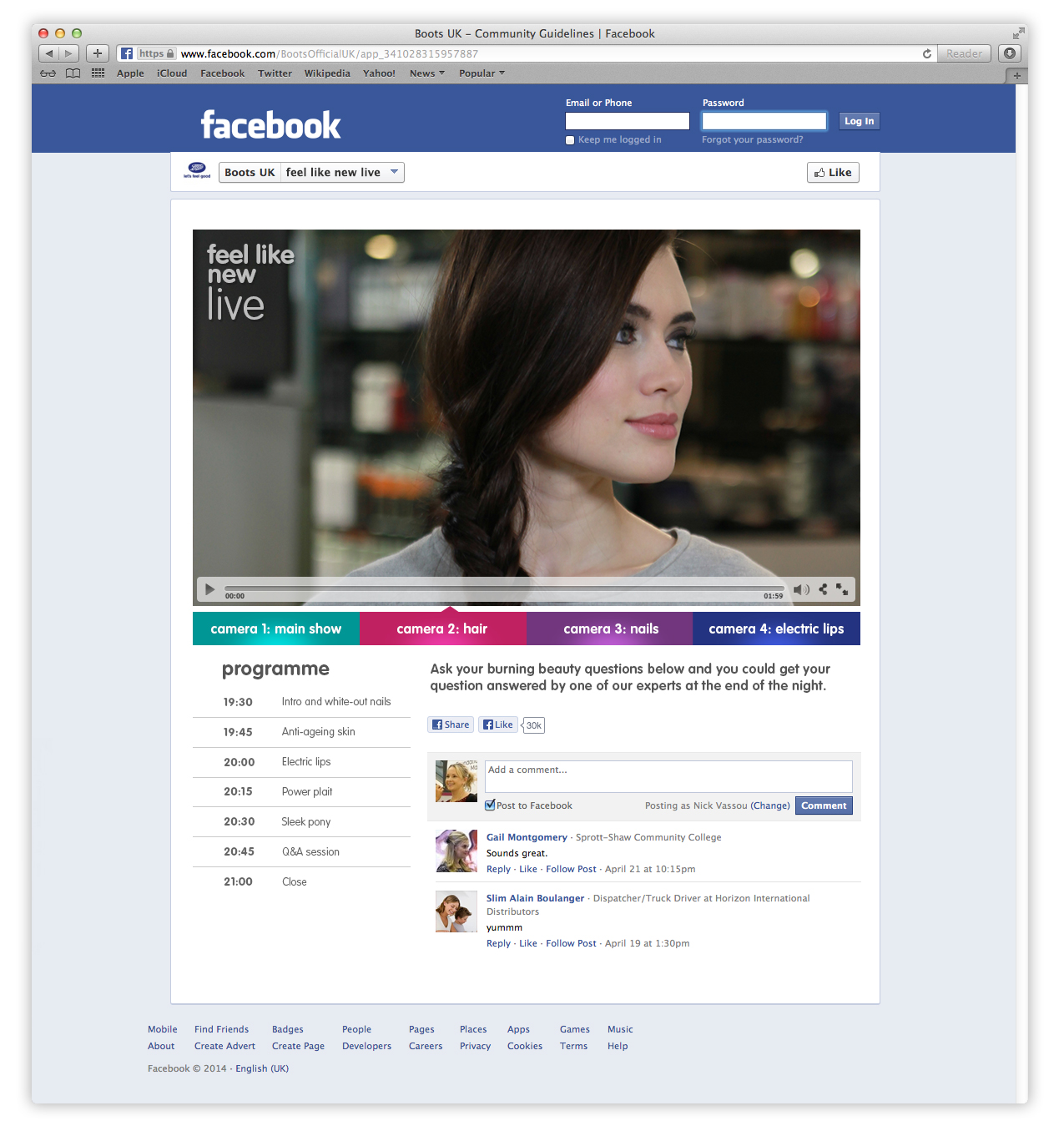Switch to camera 3: nails
The height and width of the screenshot is (1126, 1064).
610,629
